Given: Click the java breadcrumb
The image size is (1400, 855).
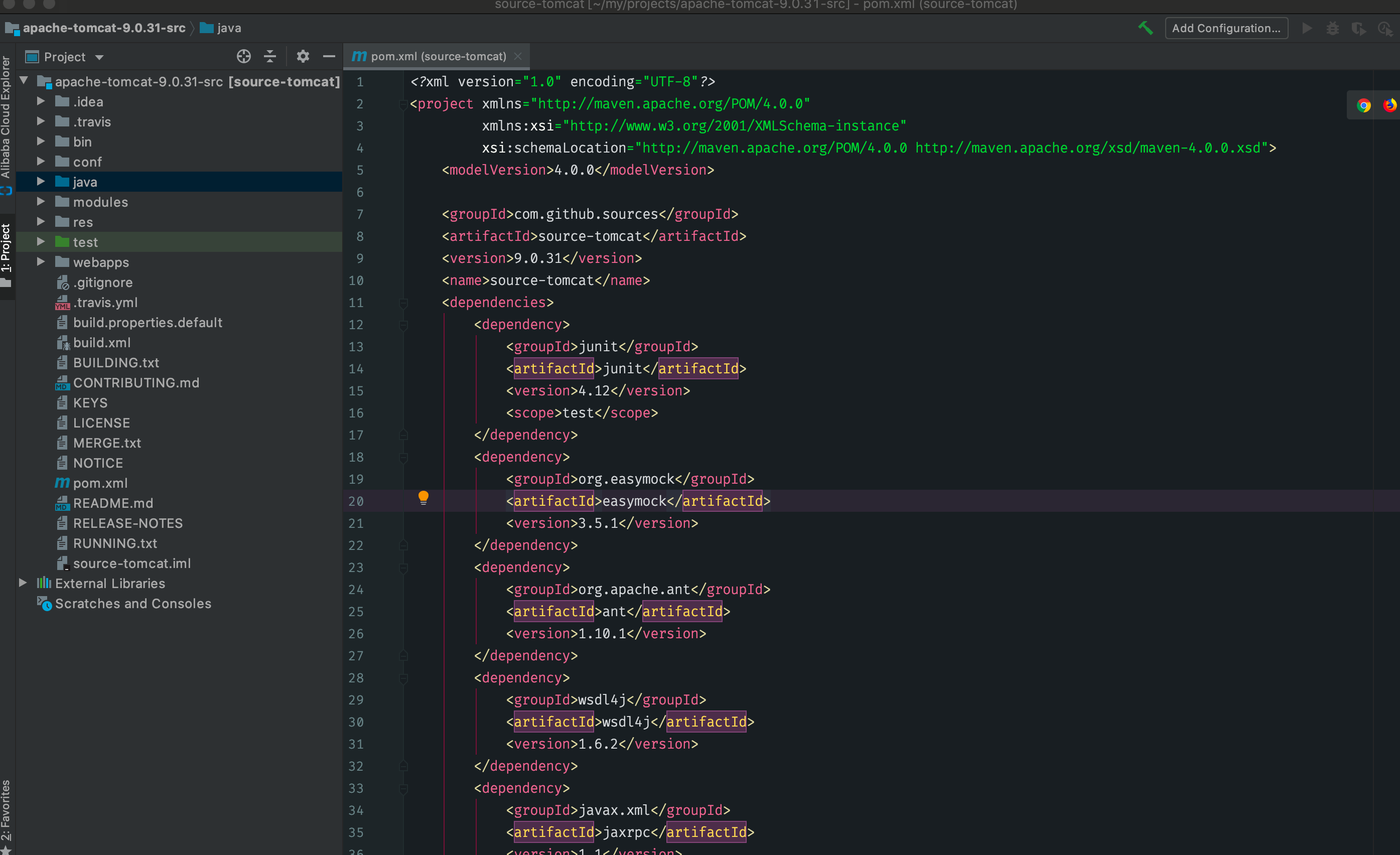Looking at the screenshot, I should [229, 28].
